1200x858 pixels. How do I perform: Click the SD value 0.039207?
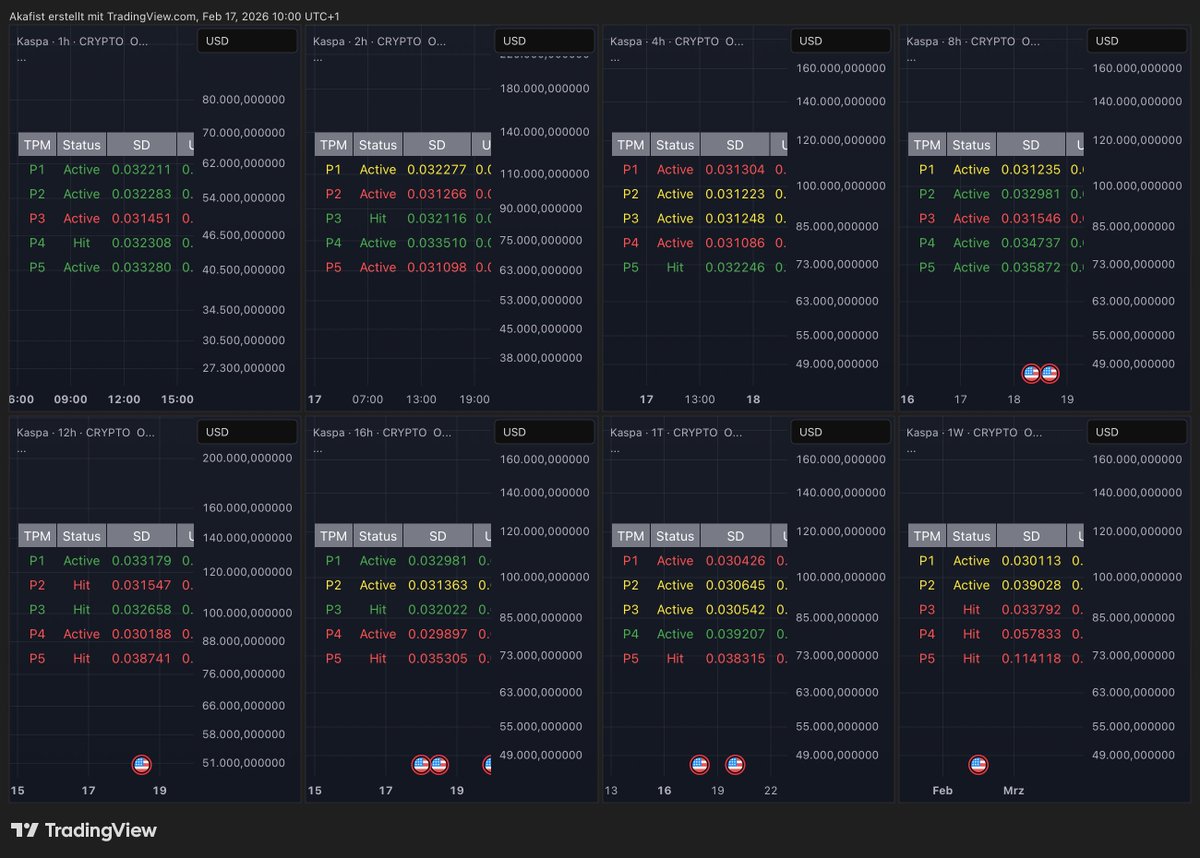click(x=735, y=634)
